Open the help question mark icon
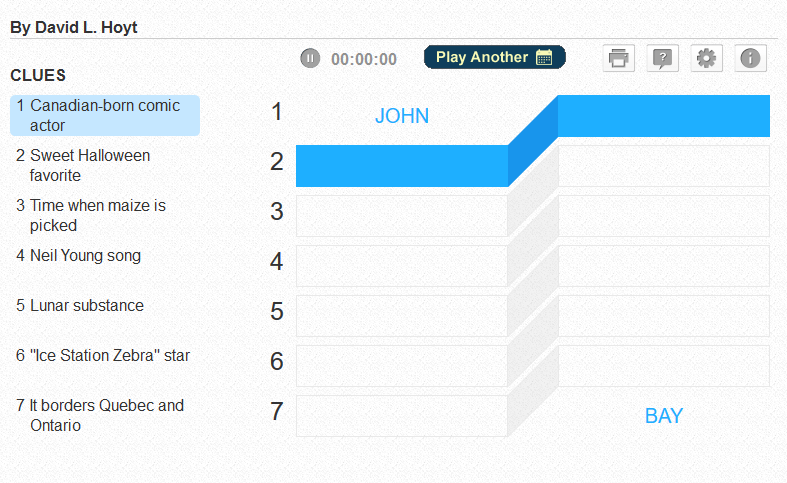Viewport: 787px width, 483px height. point(663,58)
